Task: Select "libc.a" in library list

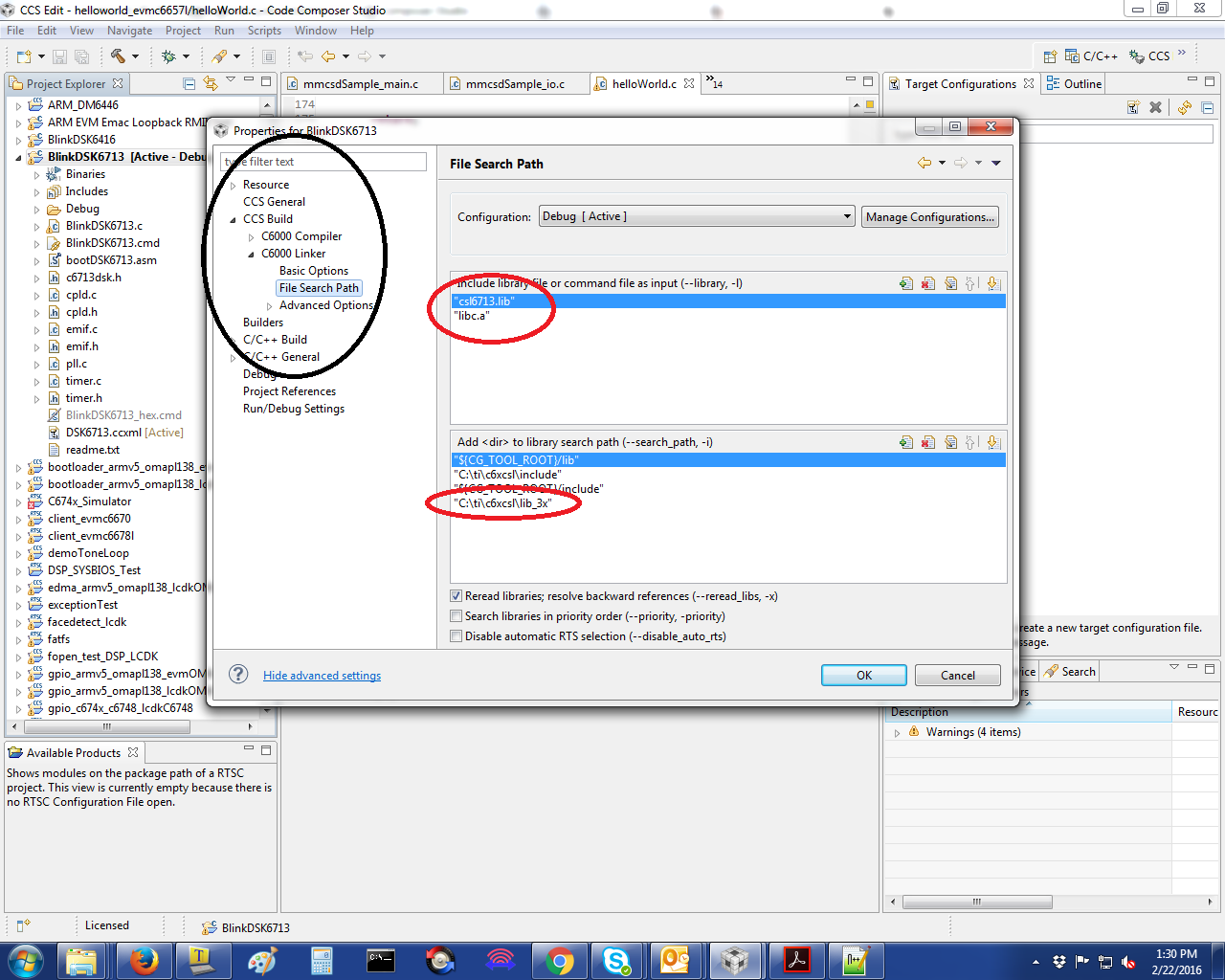Action: [472, 316]
